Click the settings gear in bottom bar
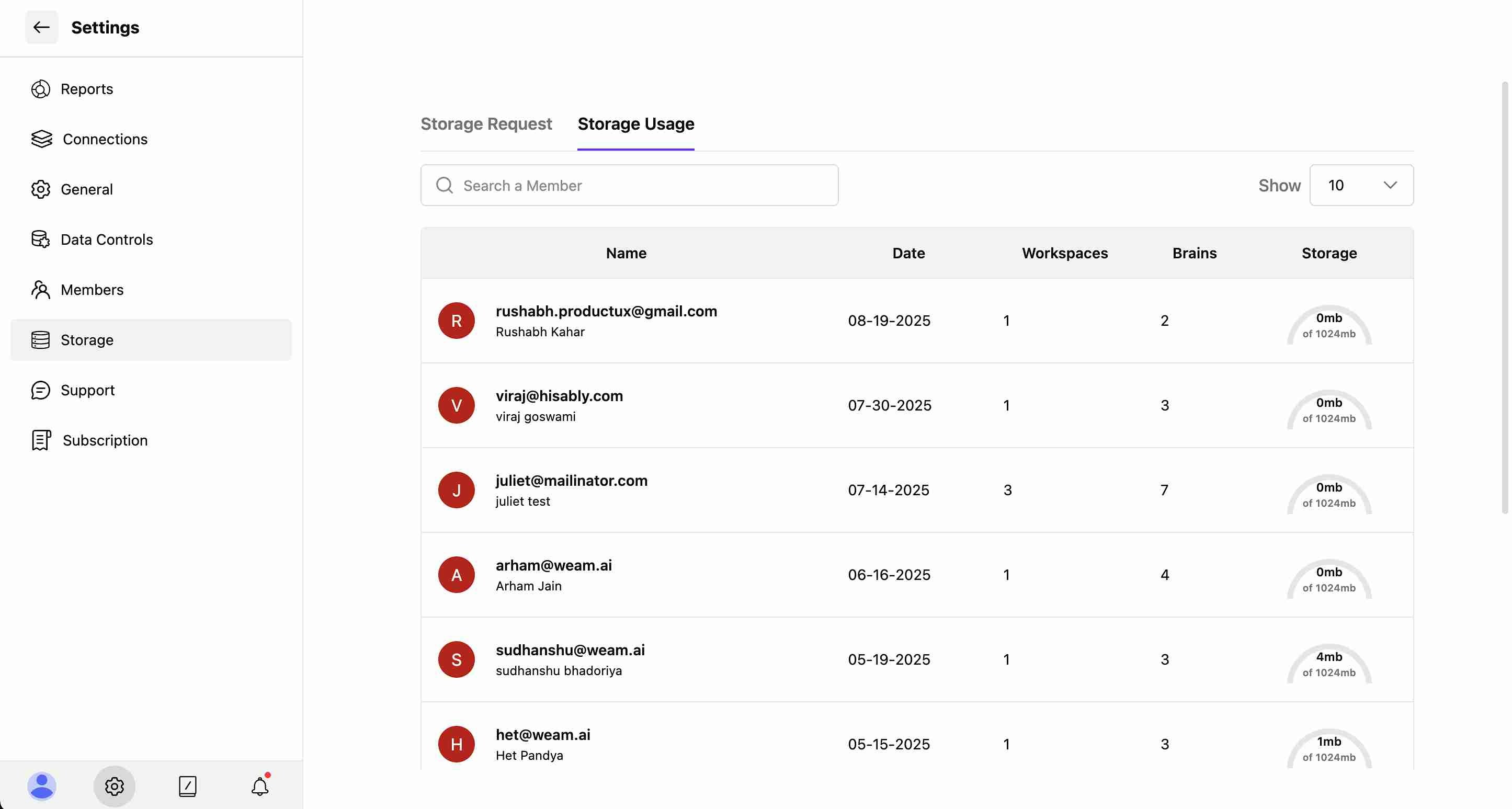This screenshot has height=809, width=1512. pyautogui.click(x=115, y=785)
